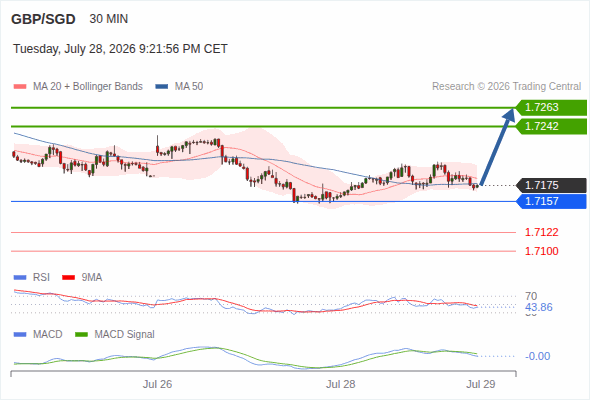590x400 pixels.
Task: Click the MACD legend label
Action: pyautogui.click(x=47, y=335)
